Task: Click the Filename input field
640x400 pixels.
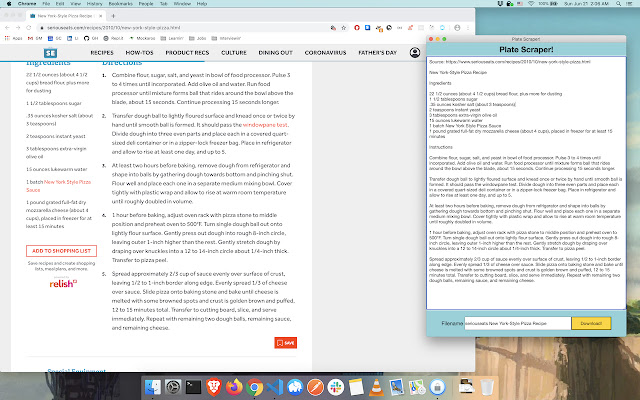Action: 518,323
